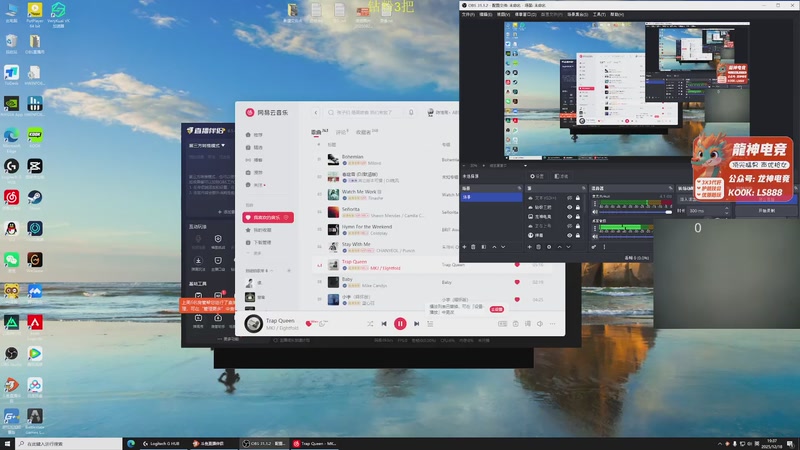Screen dimensions: 800x450
Task: Switch to the comments tab in the playlist
Action: (341, 132)
